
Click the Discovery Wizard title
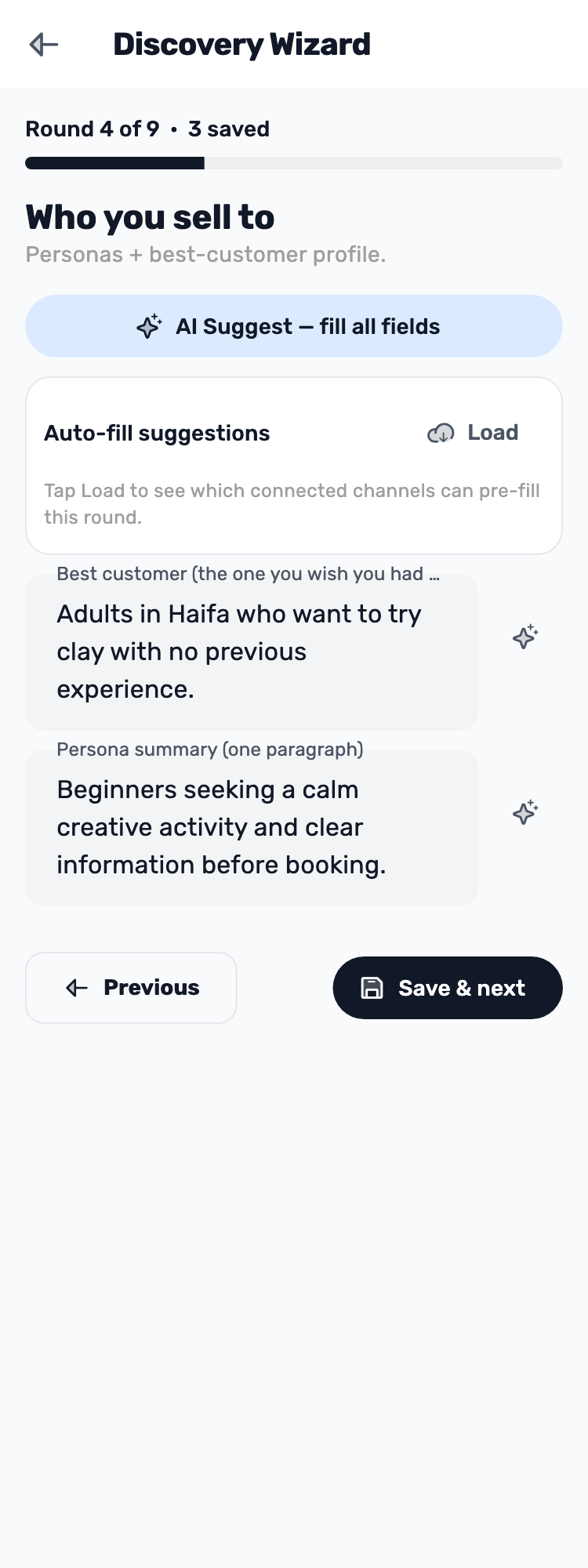(x=241, y=45)
